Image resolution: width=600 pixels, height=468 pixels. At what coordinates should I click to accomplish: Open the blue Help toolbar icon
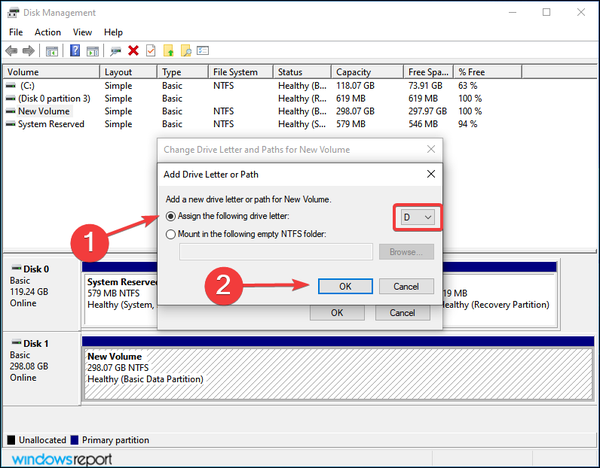point(75,50)
